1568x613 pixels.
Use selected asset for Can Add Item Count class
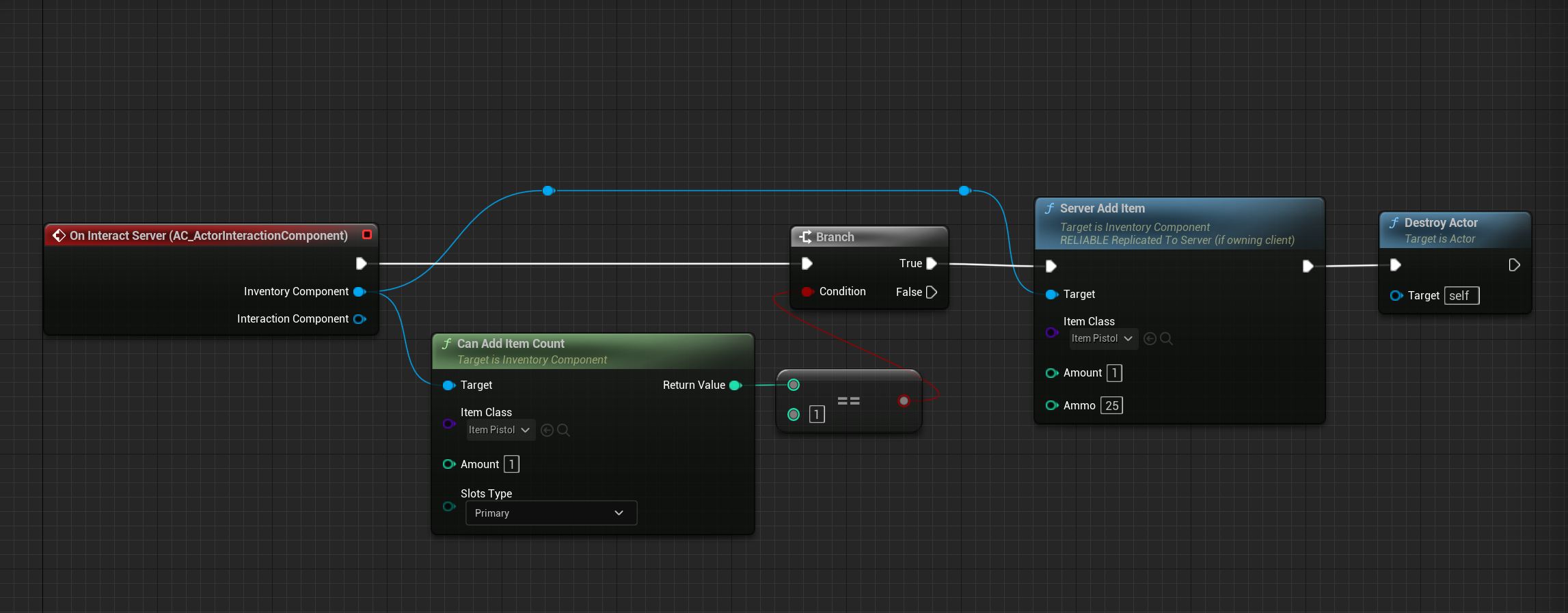pos(547,430)
